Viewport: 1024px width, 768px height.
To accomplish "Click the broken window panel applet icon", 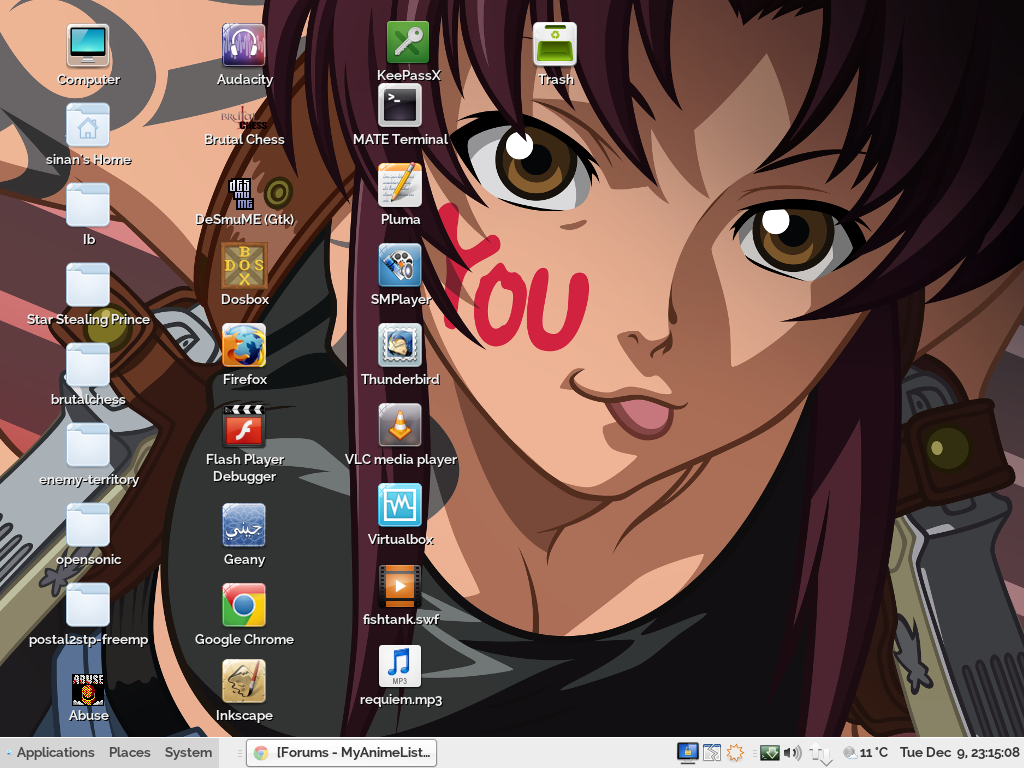I will [712, 752].
